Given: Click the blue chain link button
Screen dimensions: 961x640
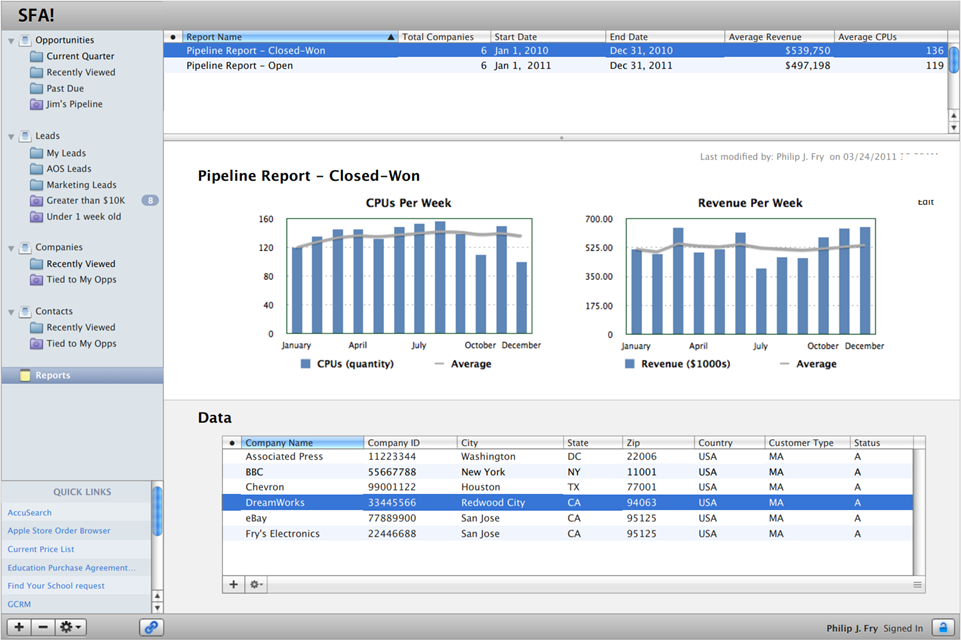Looking at the screenshot, I should pos(151,627).
